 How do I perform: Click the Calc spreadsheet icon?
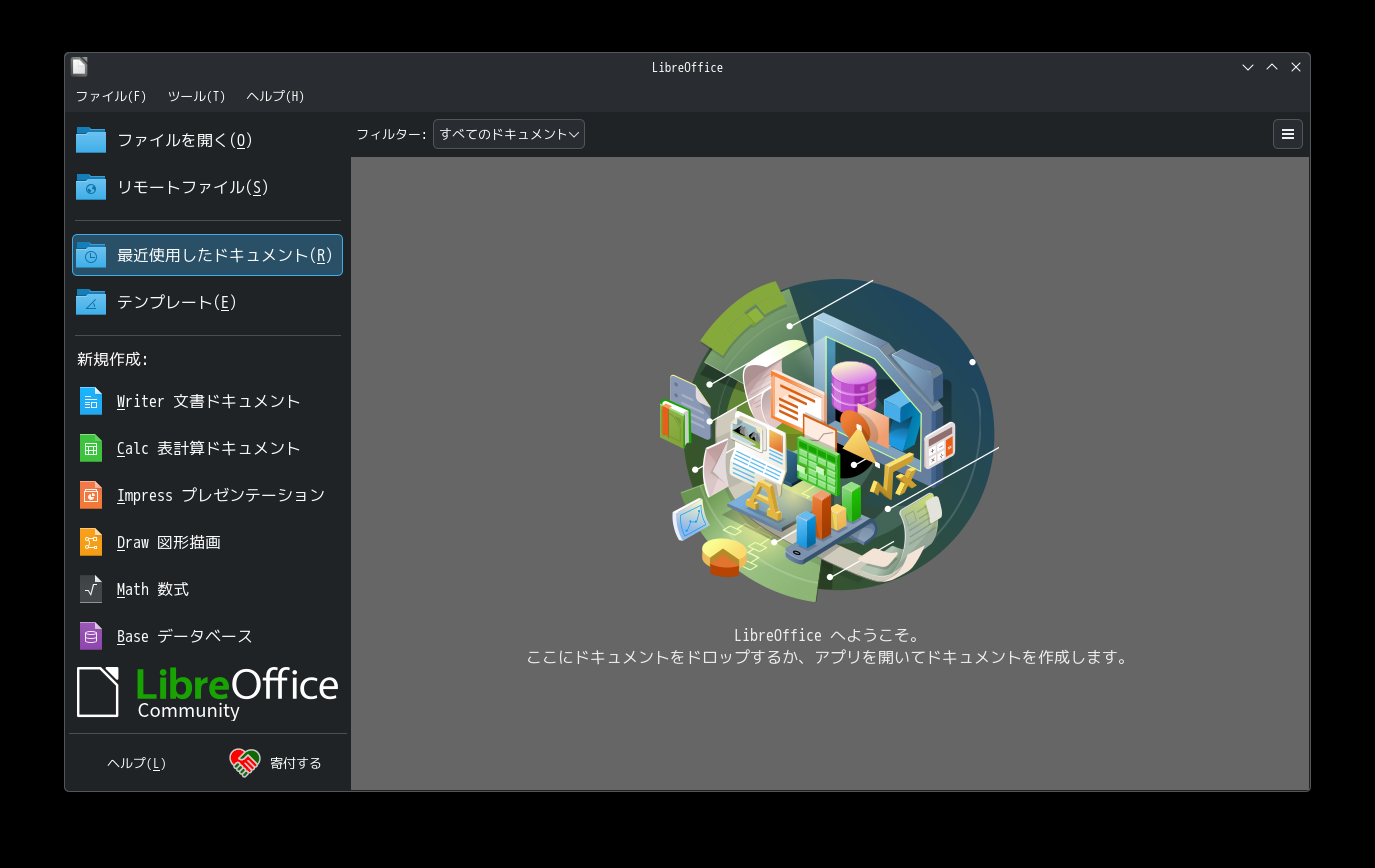(x=91, y=448)
